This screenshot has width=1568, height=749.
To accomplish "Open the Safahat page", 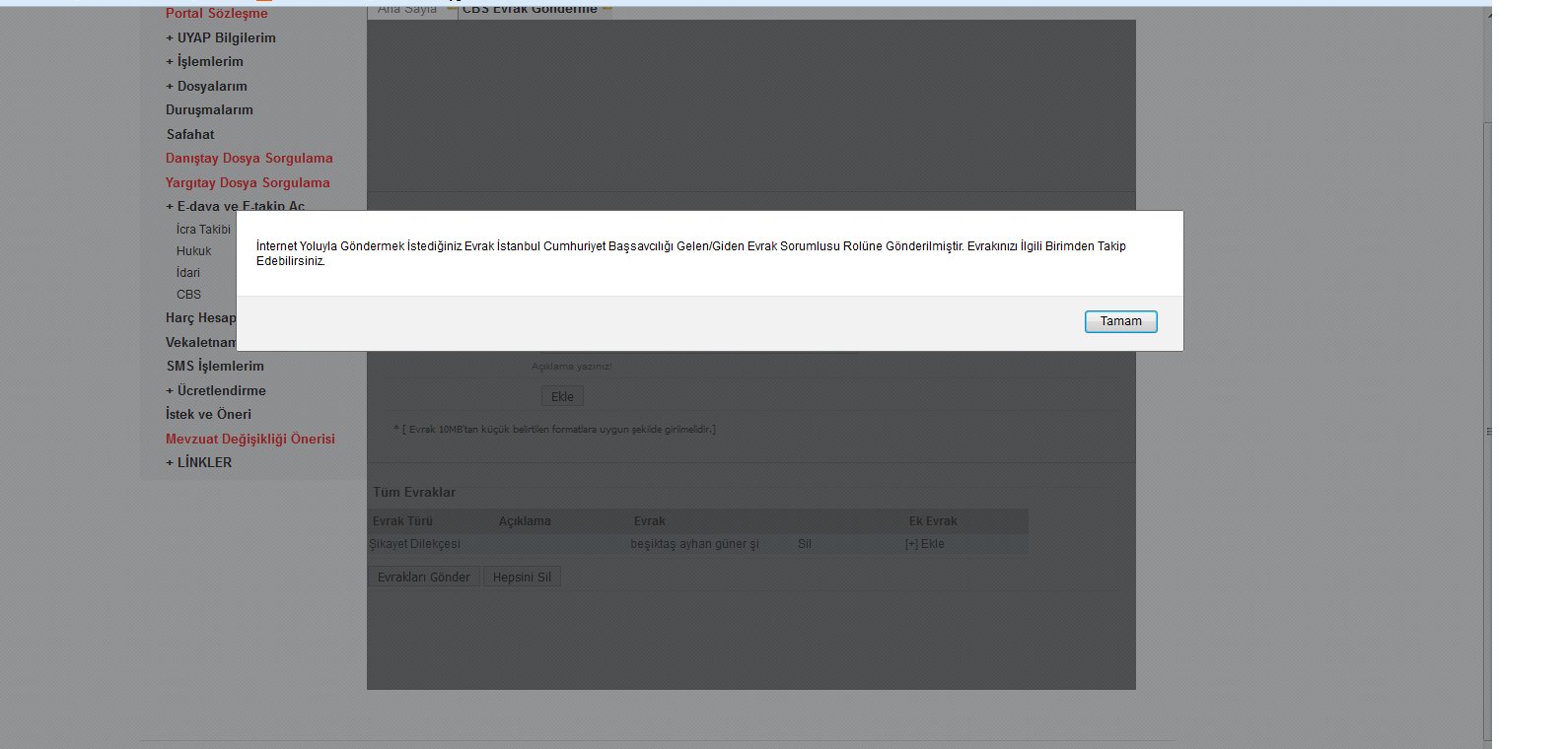I will 190,134.
